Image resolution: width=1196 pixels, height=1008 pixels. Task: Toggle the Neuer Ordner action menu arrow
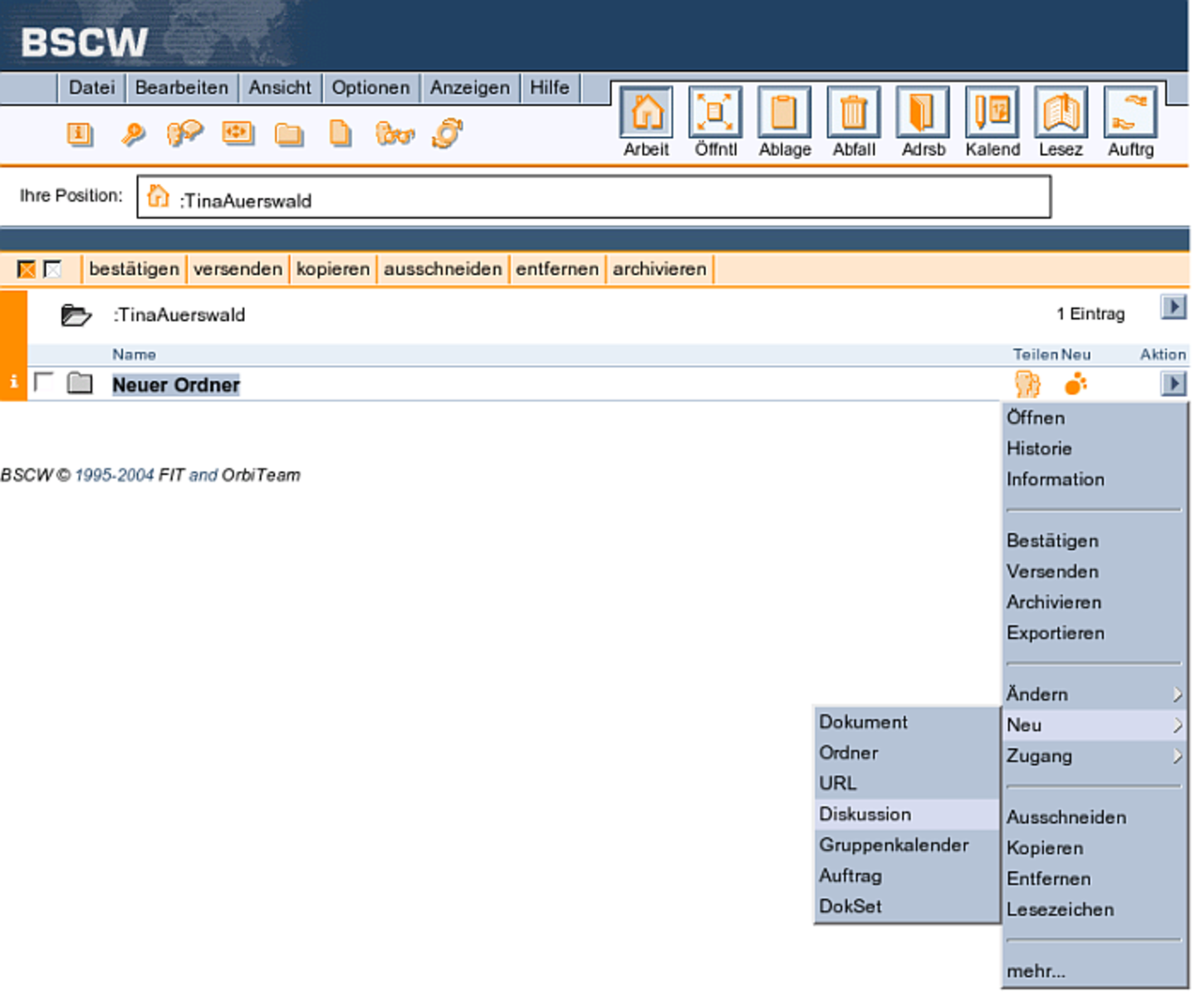[x=1173, y=384]
